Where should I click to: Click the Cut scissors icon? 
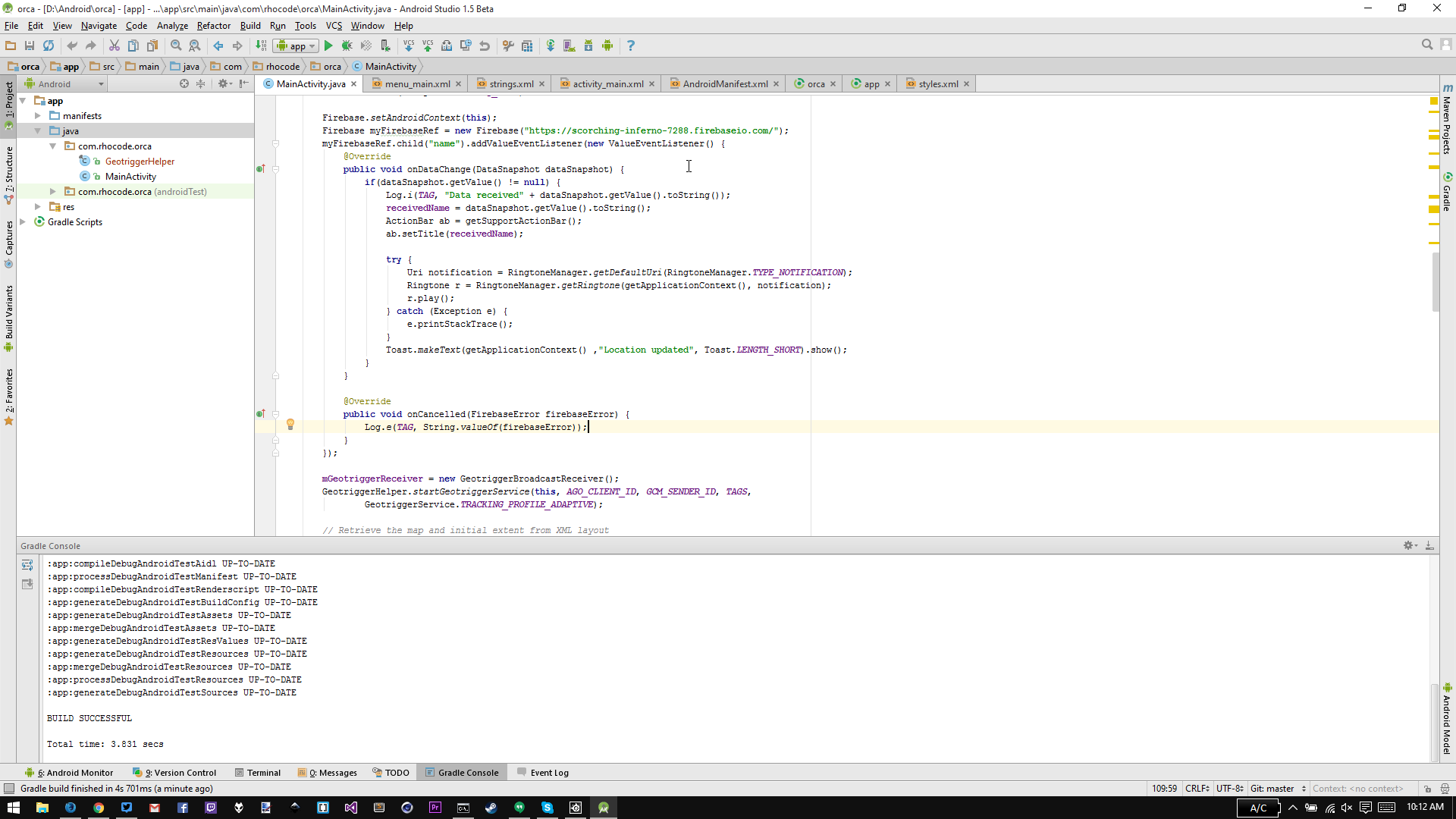tap(115, 46)
